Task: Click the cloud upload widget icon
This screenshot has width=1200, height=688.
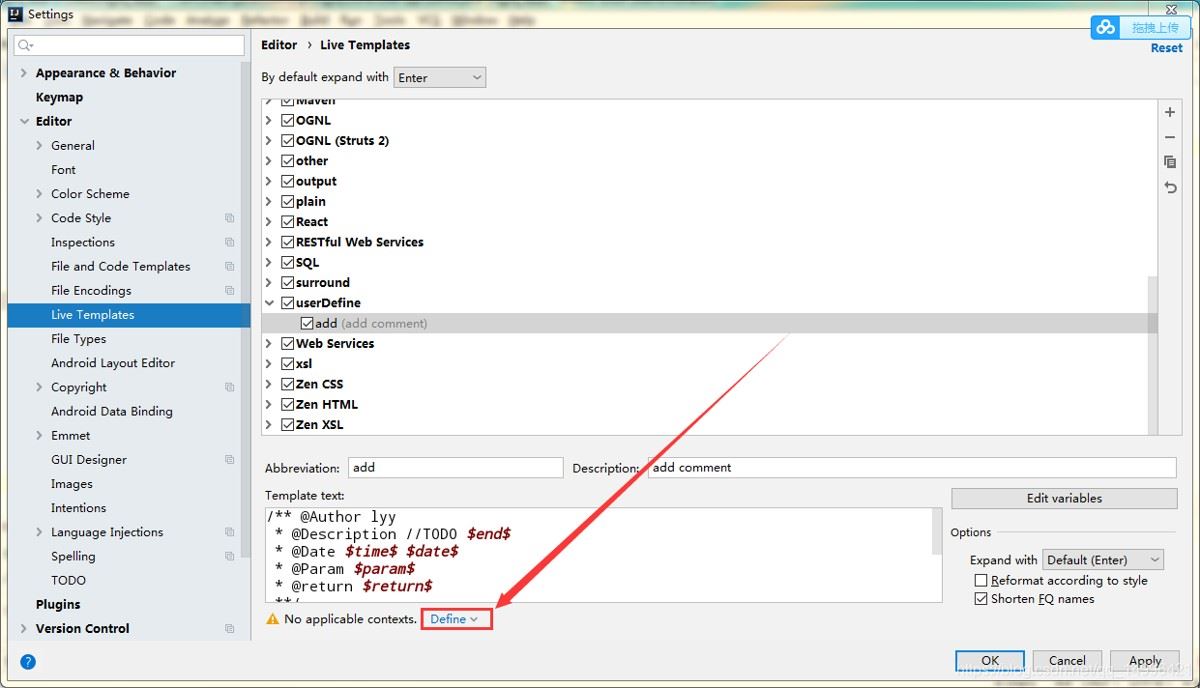Action: [x=1105, y=28]
